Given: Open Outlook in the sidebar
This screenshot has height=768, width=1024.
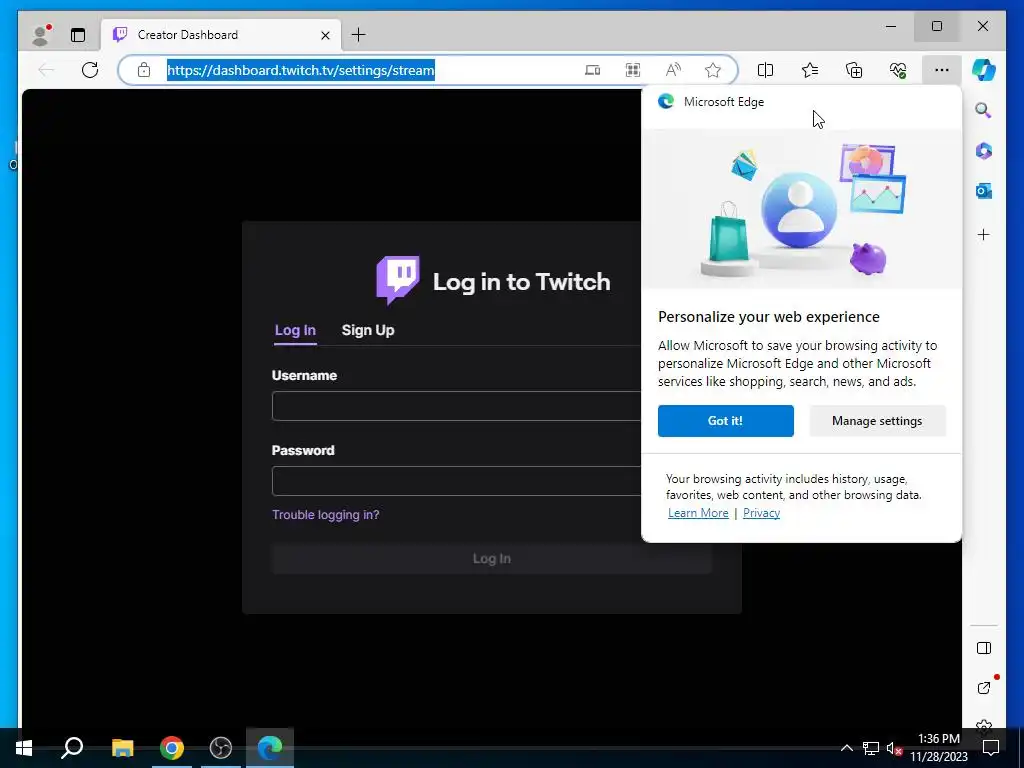Looking at the screenshot, I should [984, 191].
